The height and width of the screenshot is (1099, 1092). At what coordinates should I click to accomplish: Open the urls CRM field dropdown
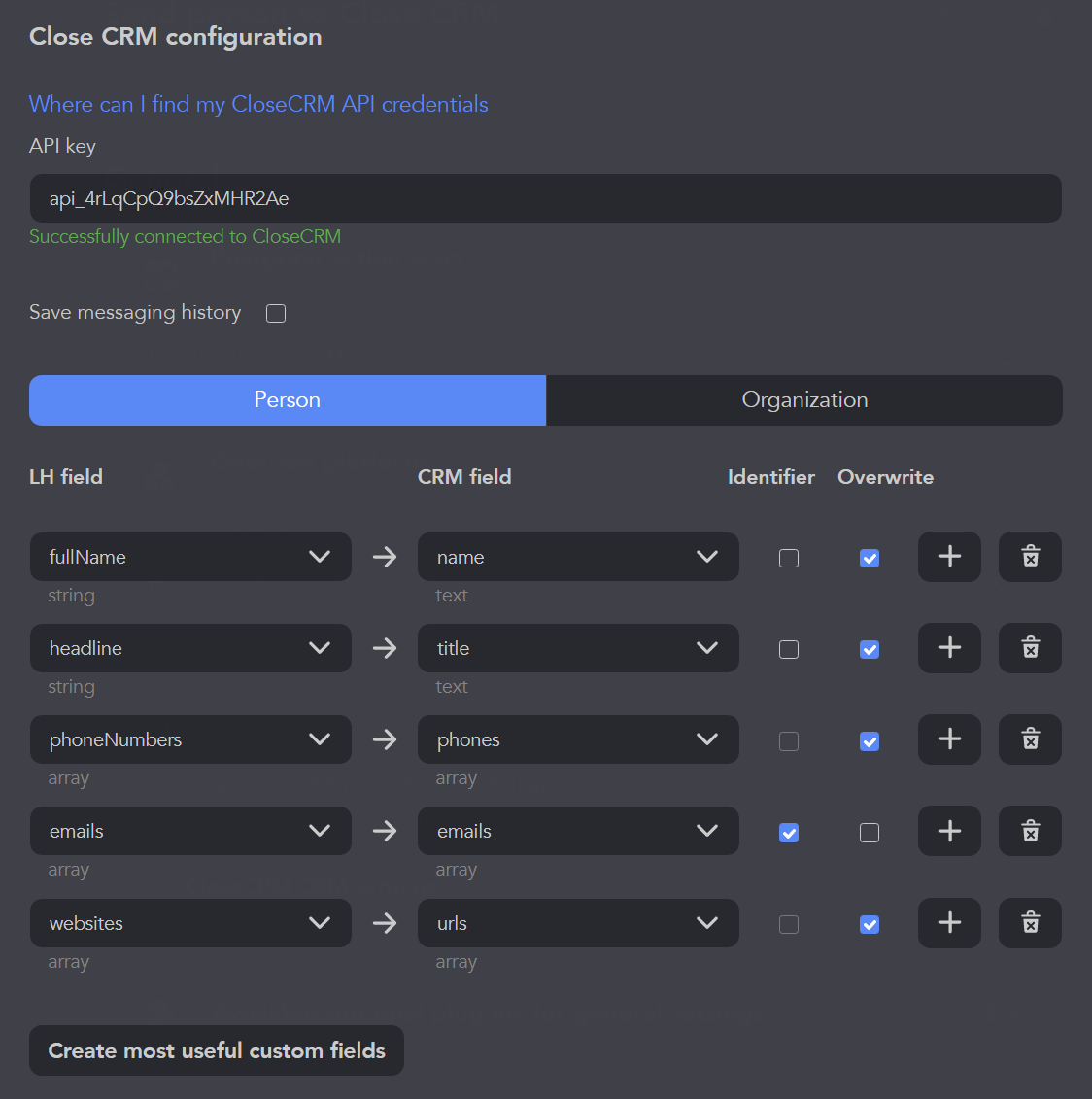(x=578, y=923)
